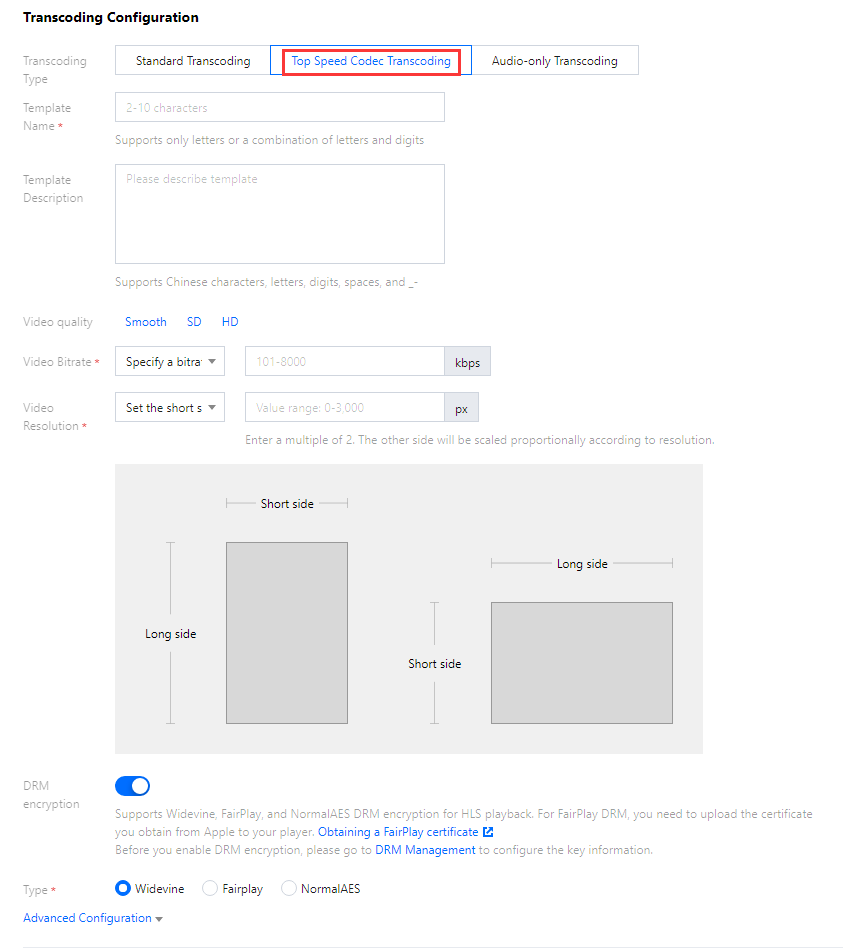Image resolution: width=866 pixels, height=951 pixels.
Task: Choose the SD video quality preset
Action: (194, 322)
